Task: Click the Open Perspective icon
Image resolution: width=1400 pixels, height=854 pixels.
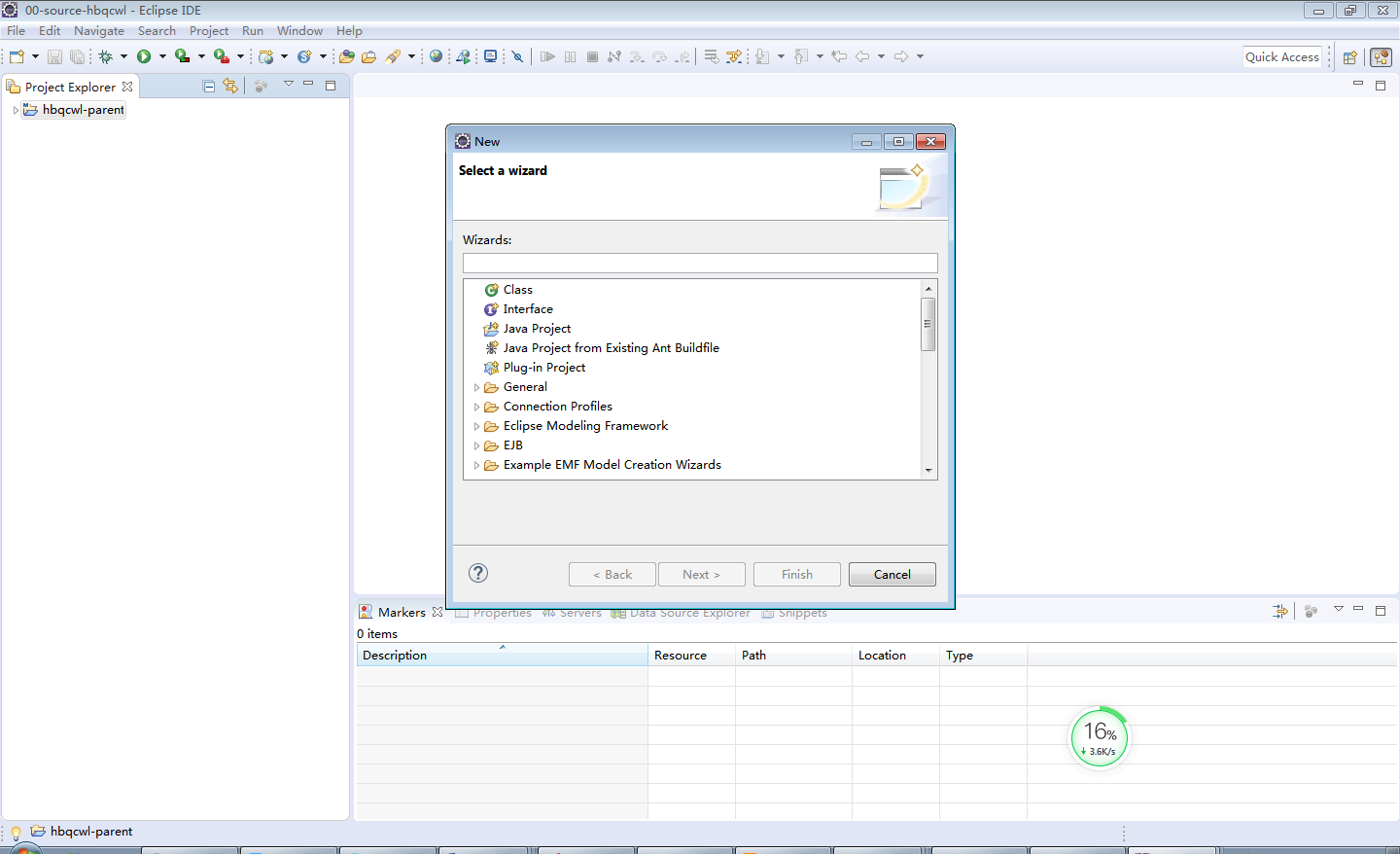Action: coord(1349,57)
